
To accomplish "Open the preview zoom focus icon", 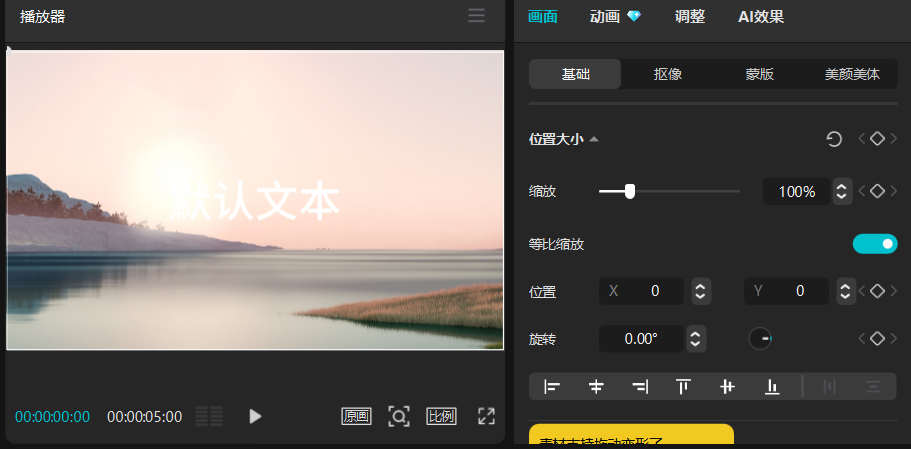I will (x=399, y=416).
